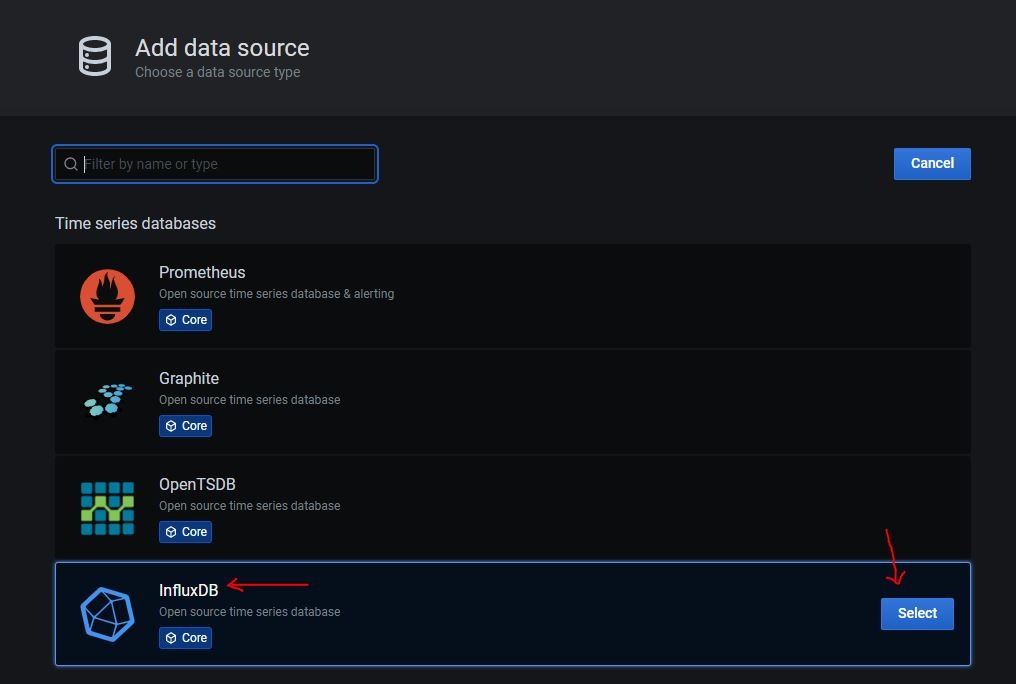The width and height of the screenshot is (1016, 684).
Task: Click the Core badge under Prometheus
Action: (x=185, y=320)
